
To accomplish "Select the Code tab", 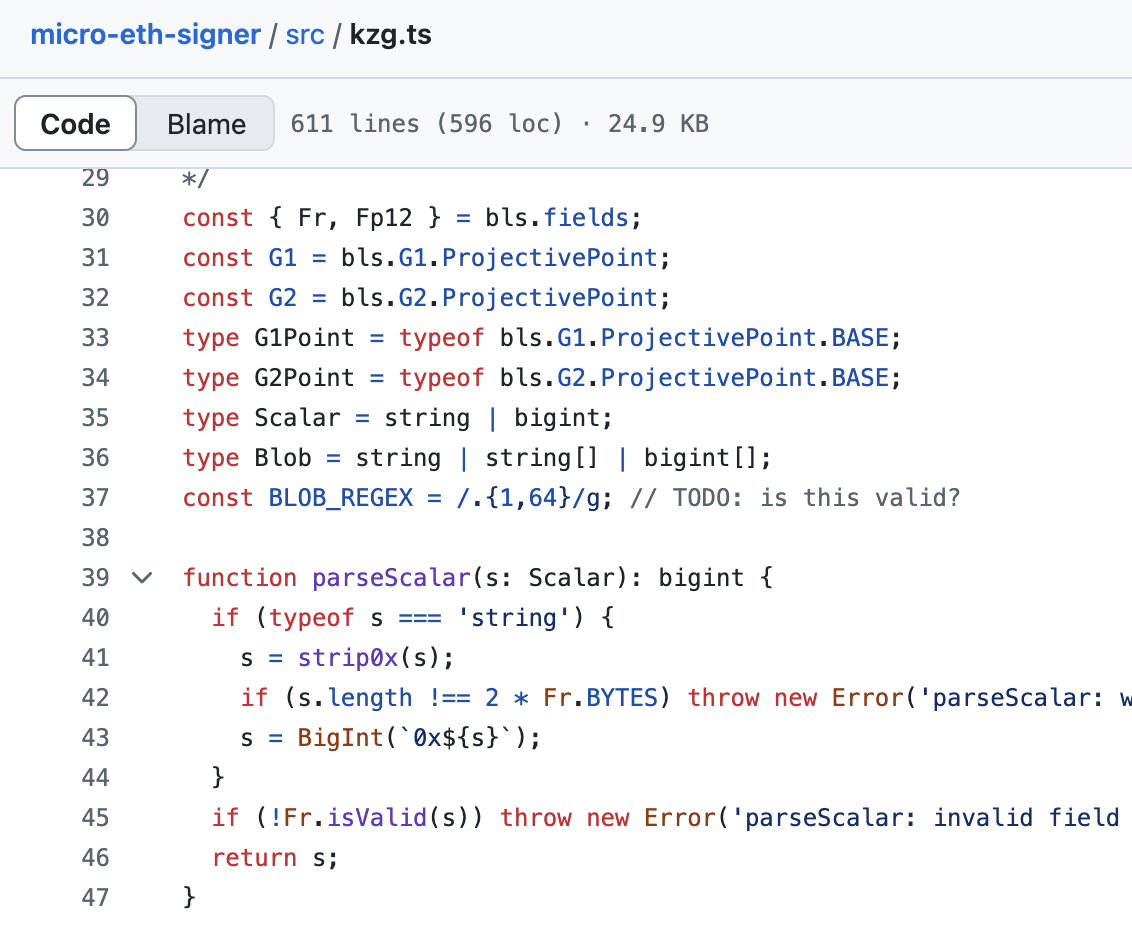I will tap(75, 123).
